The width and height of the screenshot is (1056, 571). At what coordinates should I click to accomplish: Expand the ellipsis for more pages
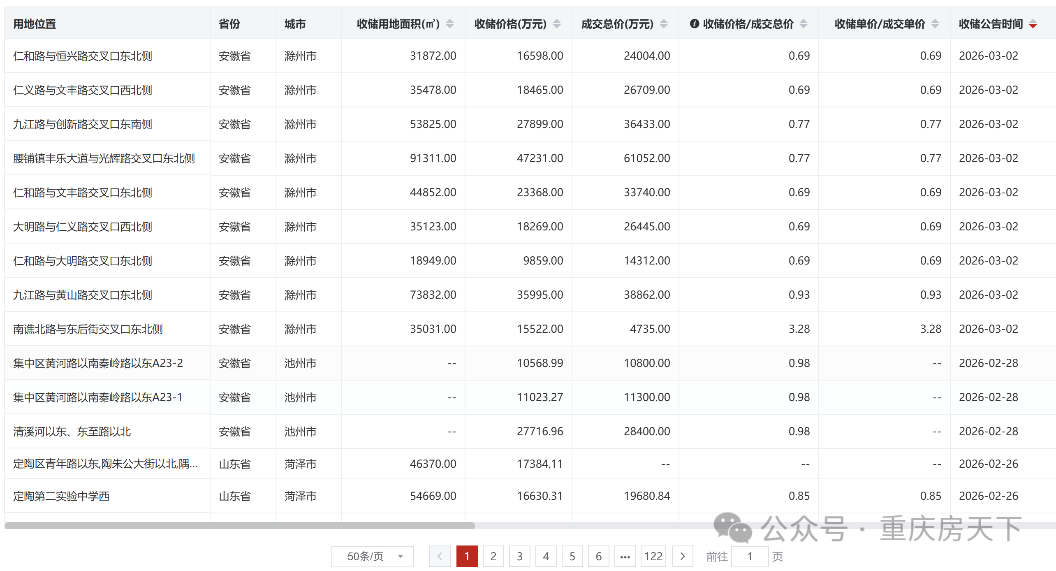point(624,556)
